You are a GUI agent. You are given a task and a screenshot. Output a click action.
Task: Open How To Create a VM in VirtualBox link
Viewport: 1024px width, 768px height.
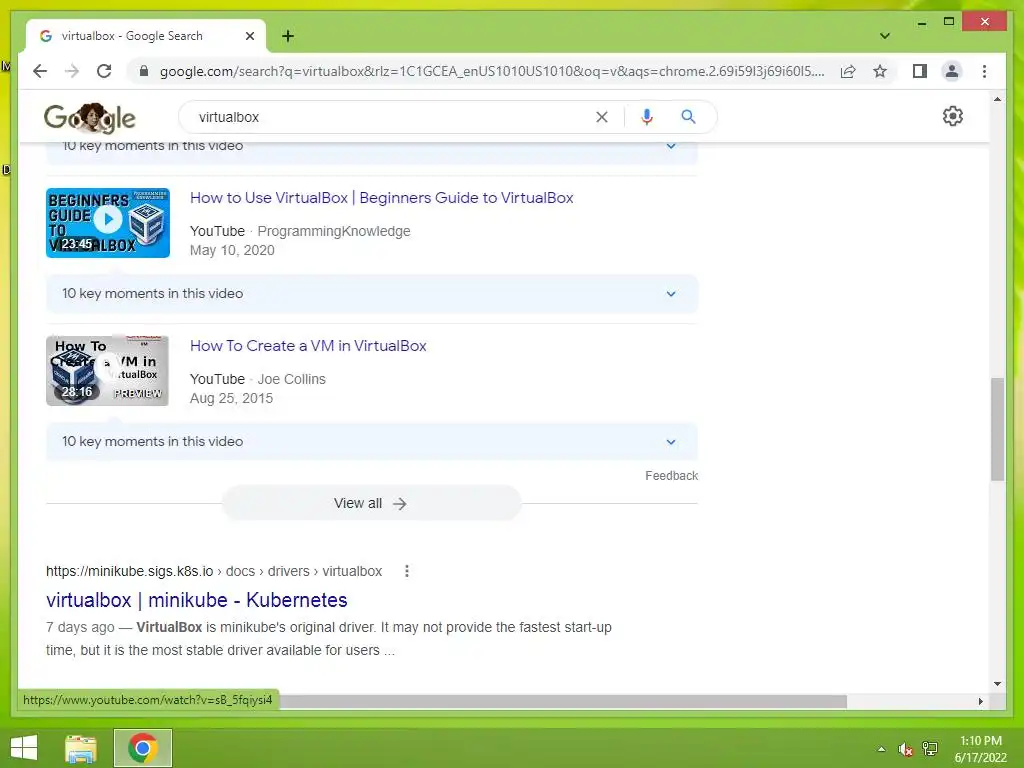click(x=308, y=345)
